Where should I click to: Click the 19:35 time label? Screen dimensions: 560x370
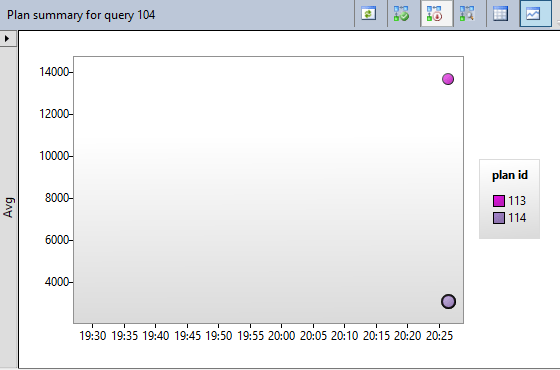click(124, 336)
